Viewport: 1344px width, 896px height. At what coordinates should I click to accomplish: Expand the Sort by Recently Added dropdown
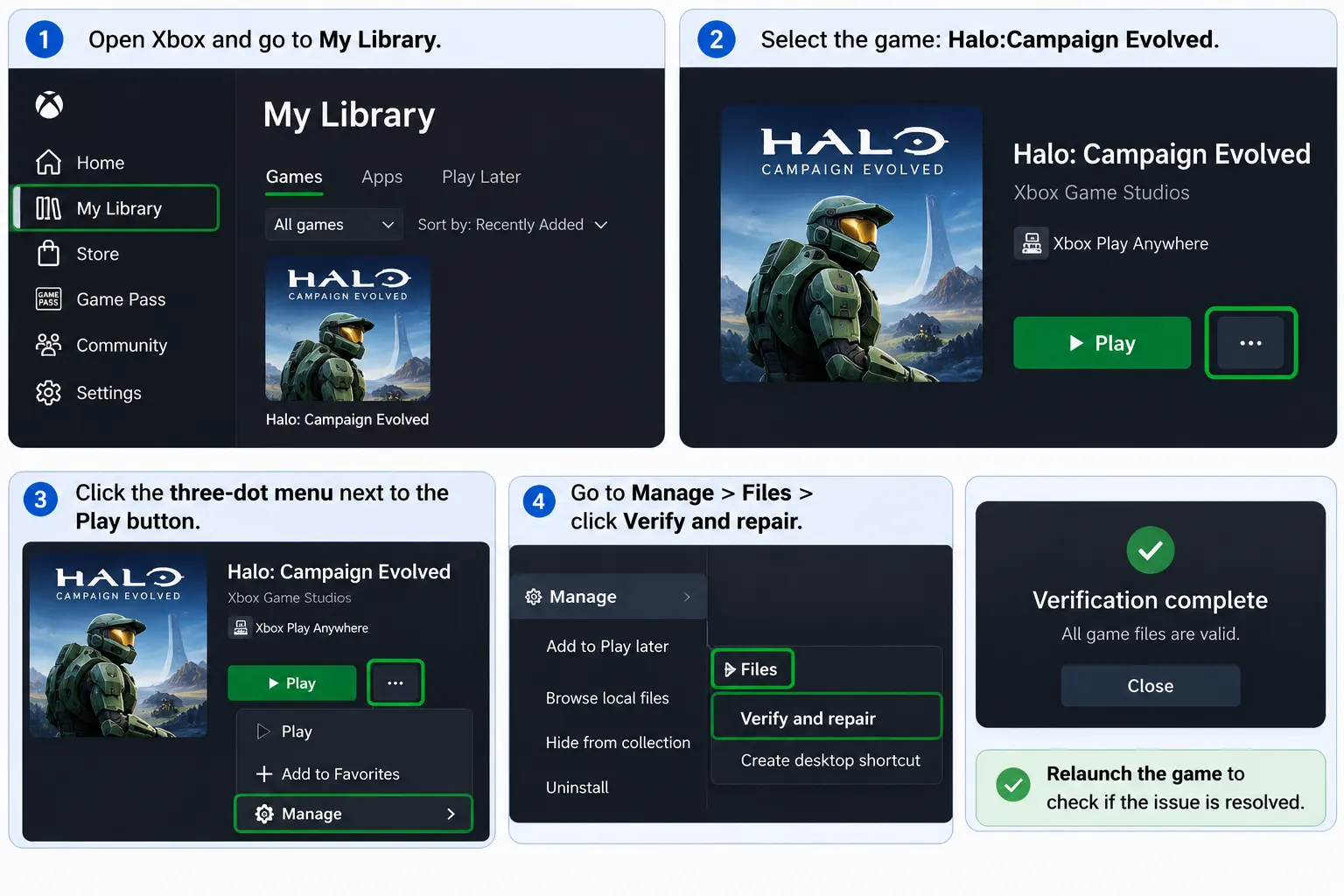click(513, 225)
